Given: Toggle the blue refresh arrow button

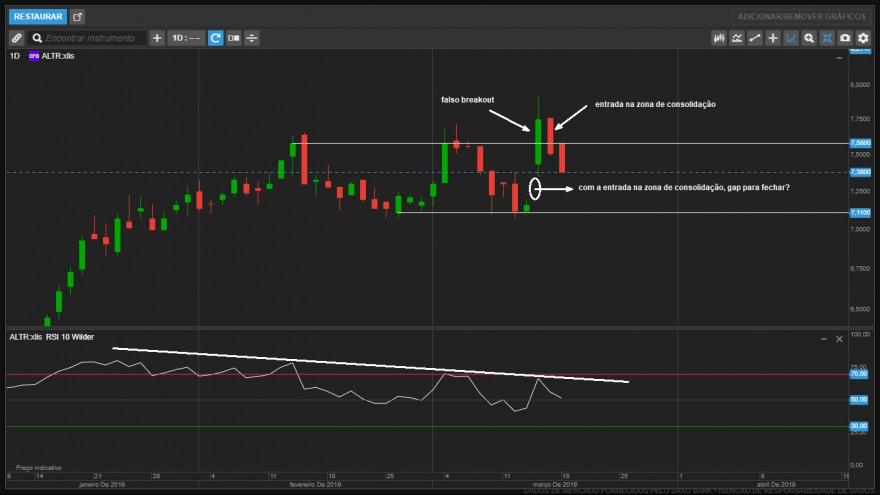Looking at the screenshot, I should 216,38.
